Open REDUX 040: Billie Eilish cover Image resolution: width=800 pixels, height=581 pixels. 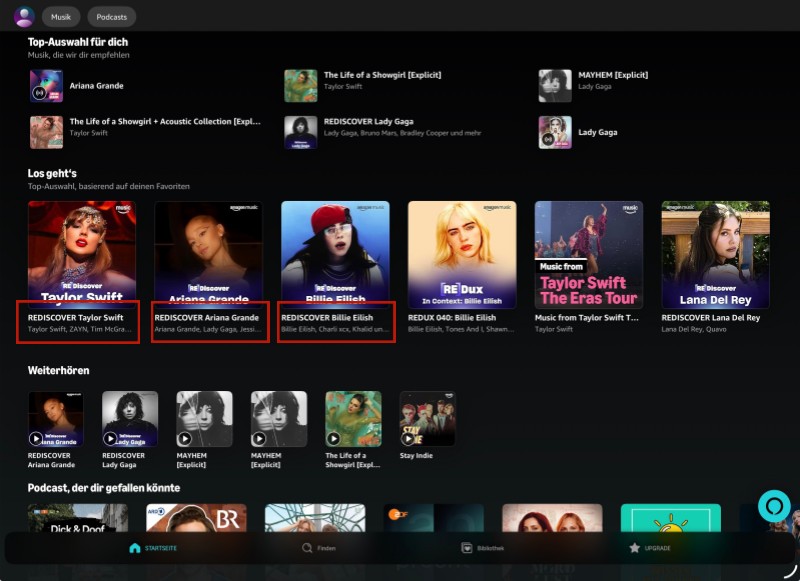pos(462,255)
